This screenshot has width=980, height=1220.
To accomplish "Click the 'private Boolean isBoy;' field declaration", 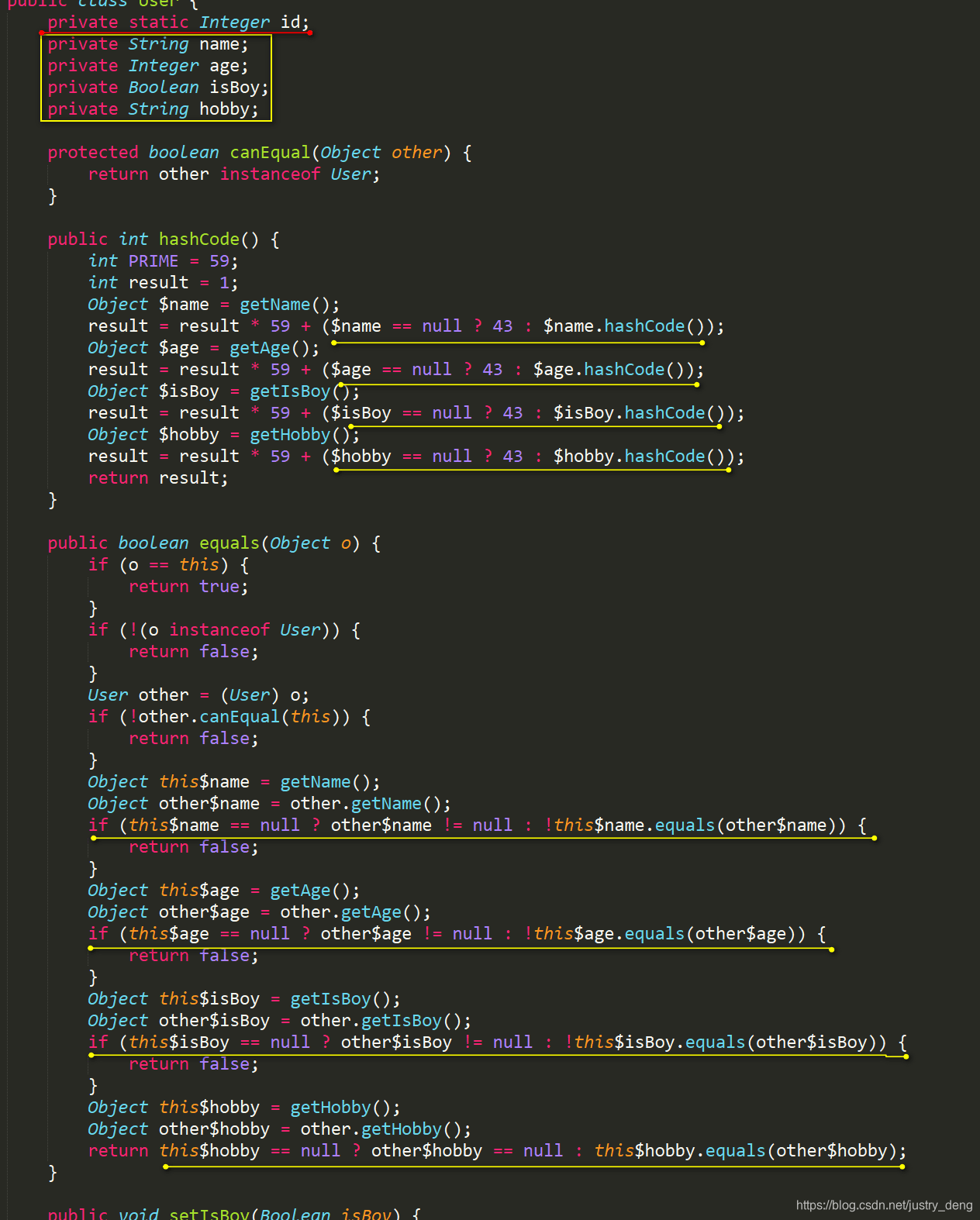I will click(x=158, y=88).
